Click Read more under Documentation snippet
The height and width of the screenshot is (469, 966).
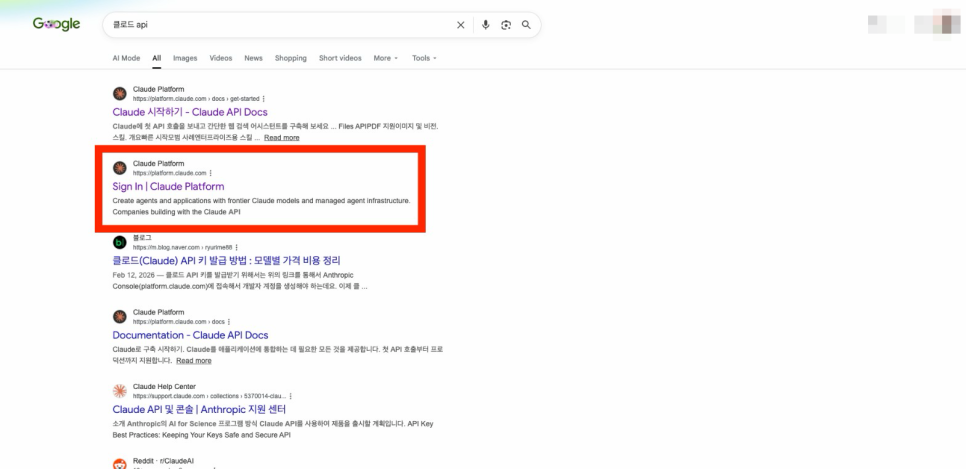[193, 361]
